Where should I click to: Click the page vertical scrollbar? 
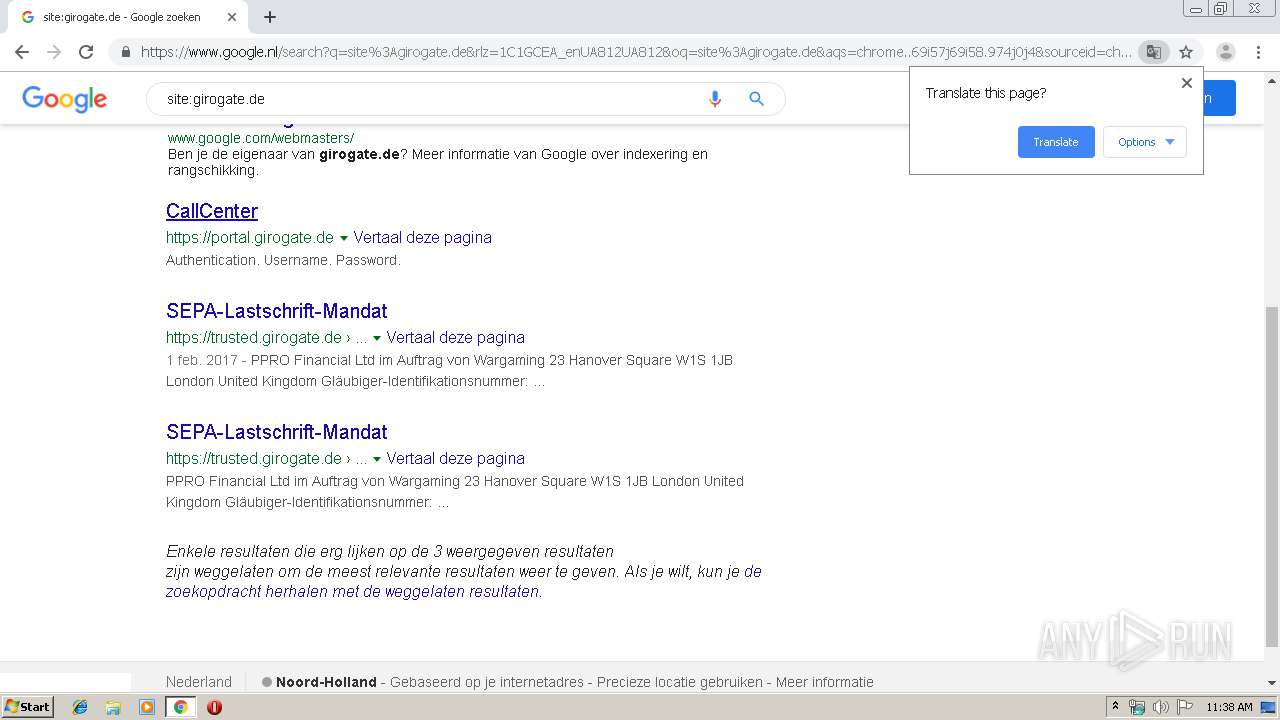pos(1272,476)
